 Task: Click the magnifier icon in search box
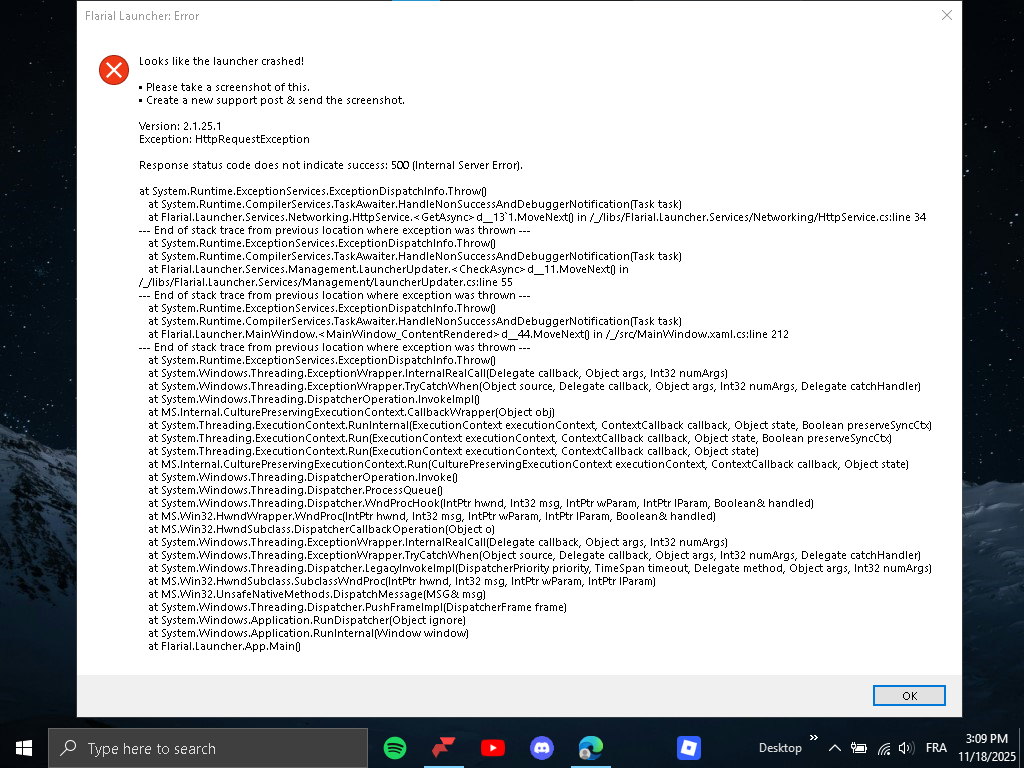click(x=68, y=748)
